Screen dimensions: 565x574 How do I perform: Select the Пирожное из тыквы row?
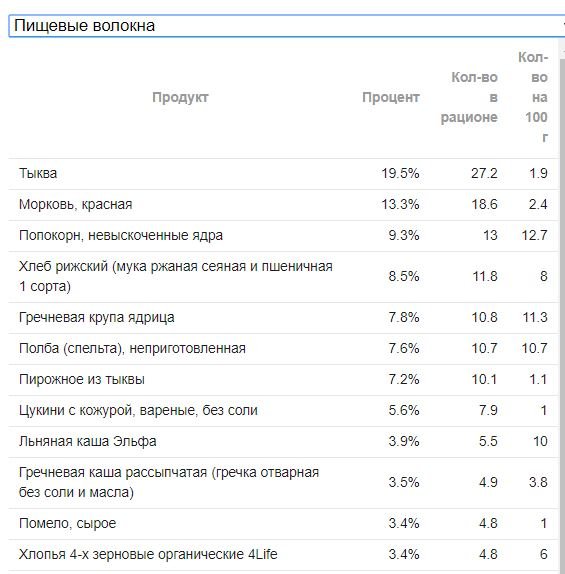(283, 380)
